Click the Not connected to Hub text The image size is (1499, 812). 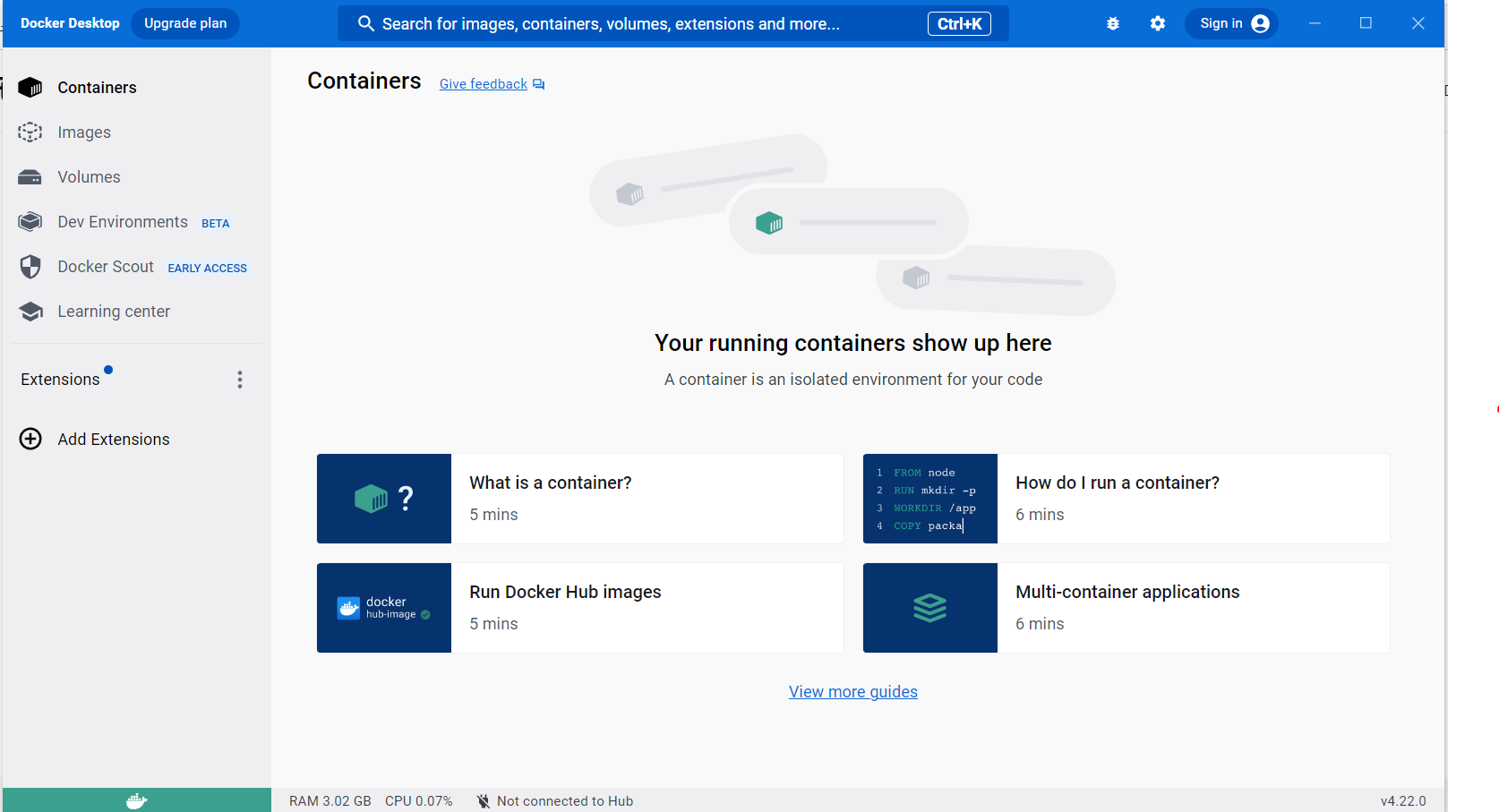point(565,801)
